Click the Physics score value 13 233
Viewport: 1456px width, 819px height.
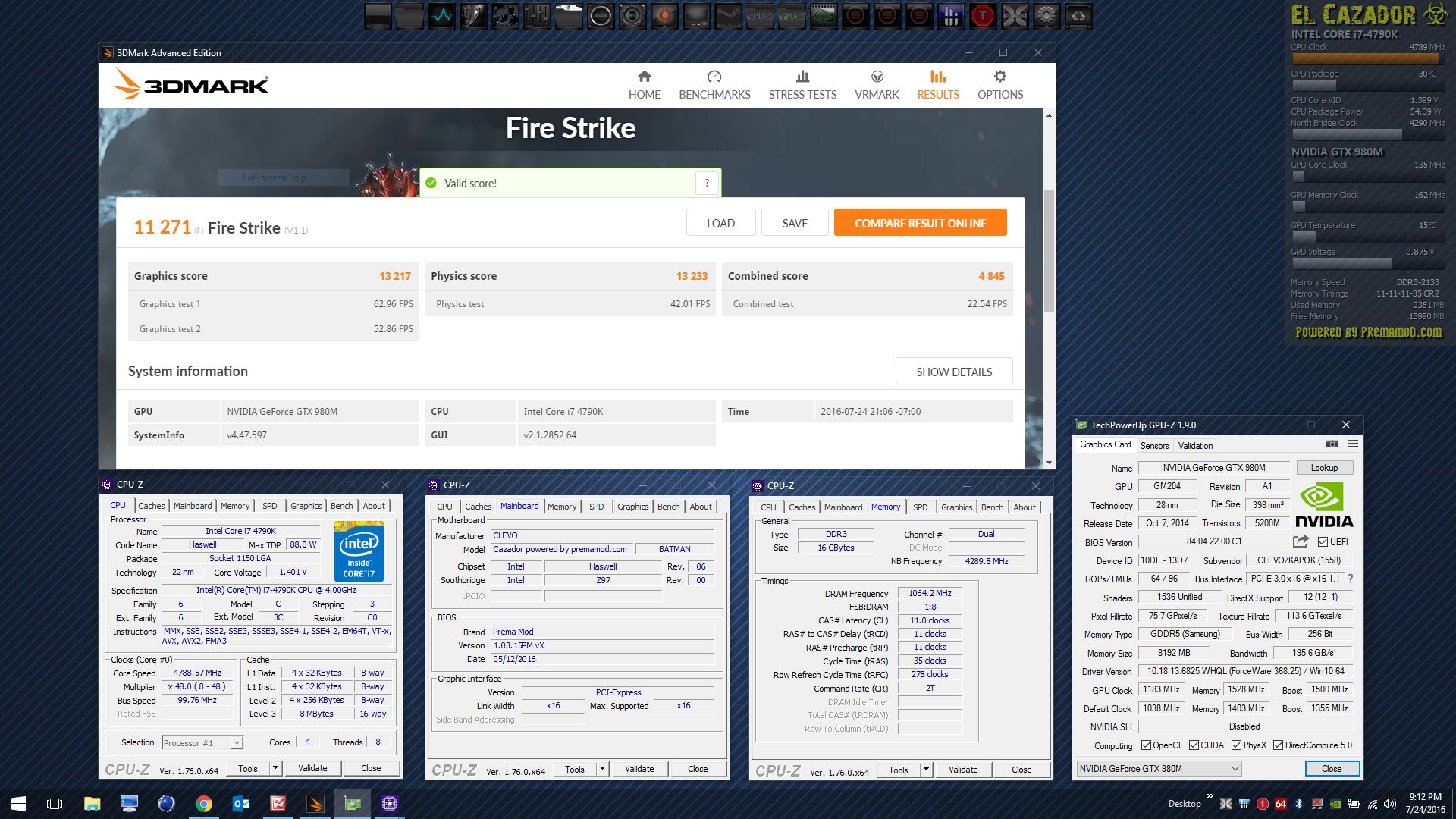click(692, 276)
